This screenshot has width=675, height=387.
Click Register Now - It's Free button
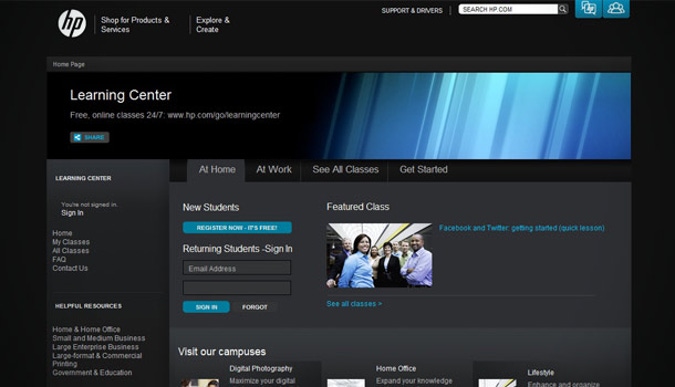pos(237,228)
